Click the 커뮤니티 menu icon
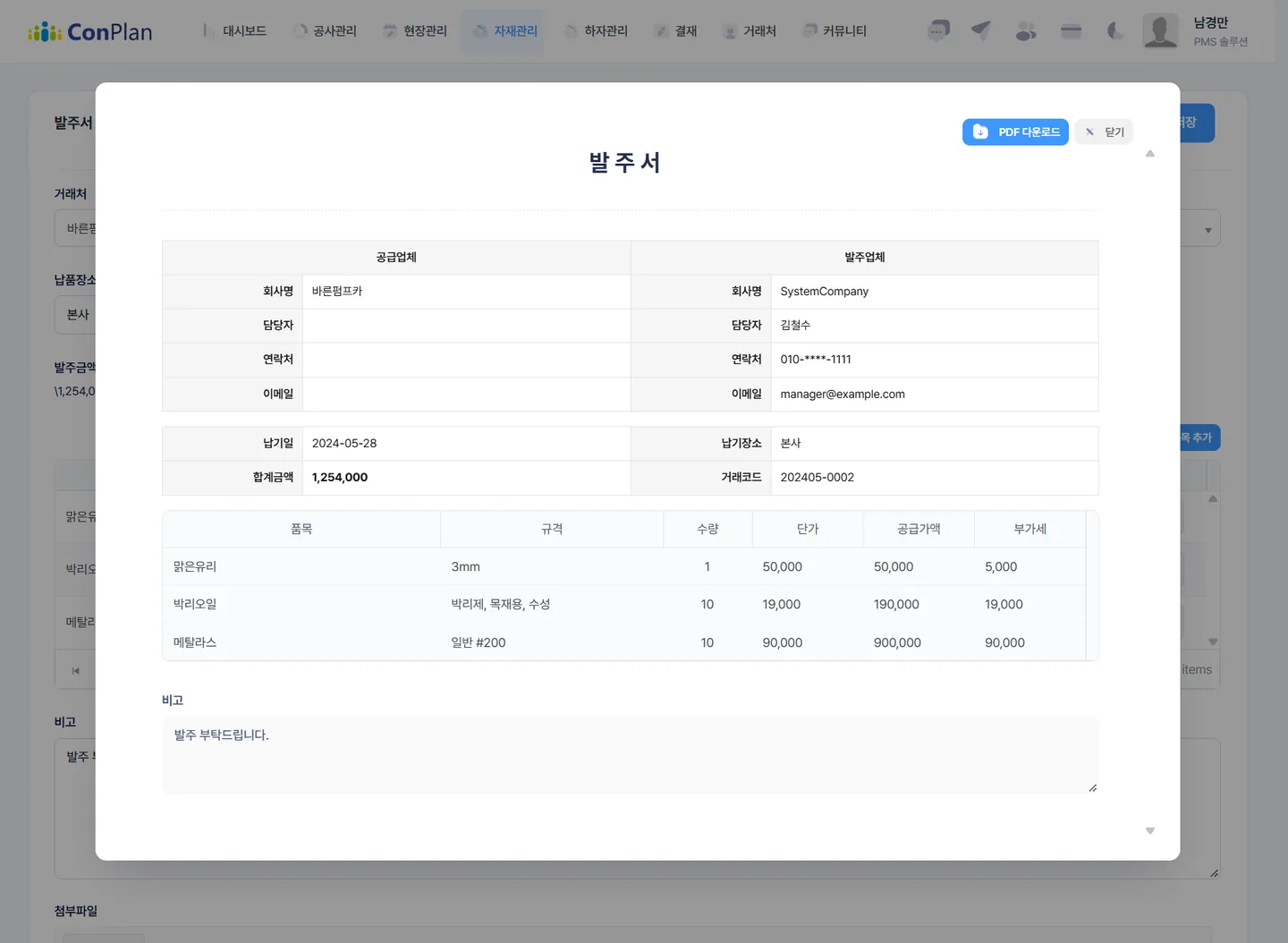Image resolution: width=1288 pixels, height=943 pixels. pos(810,31)
